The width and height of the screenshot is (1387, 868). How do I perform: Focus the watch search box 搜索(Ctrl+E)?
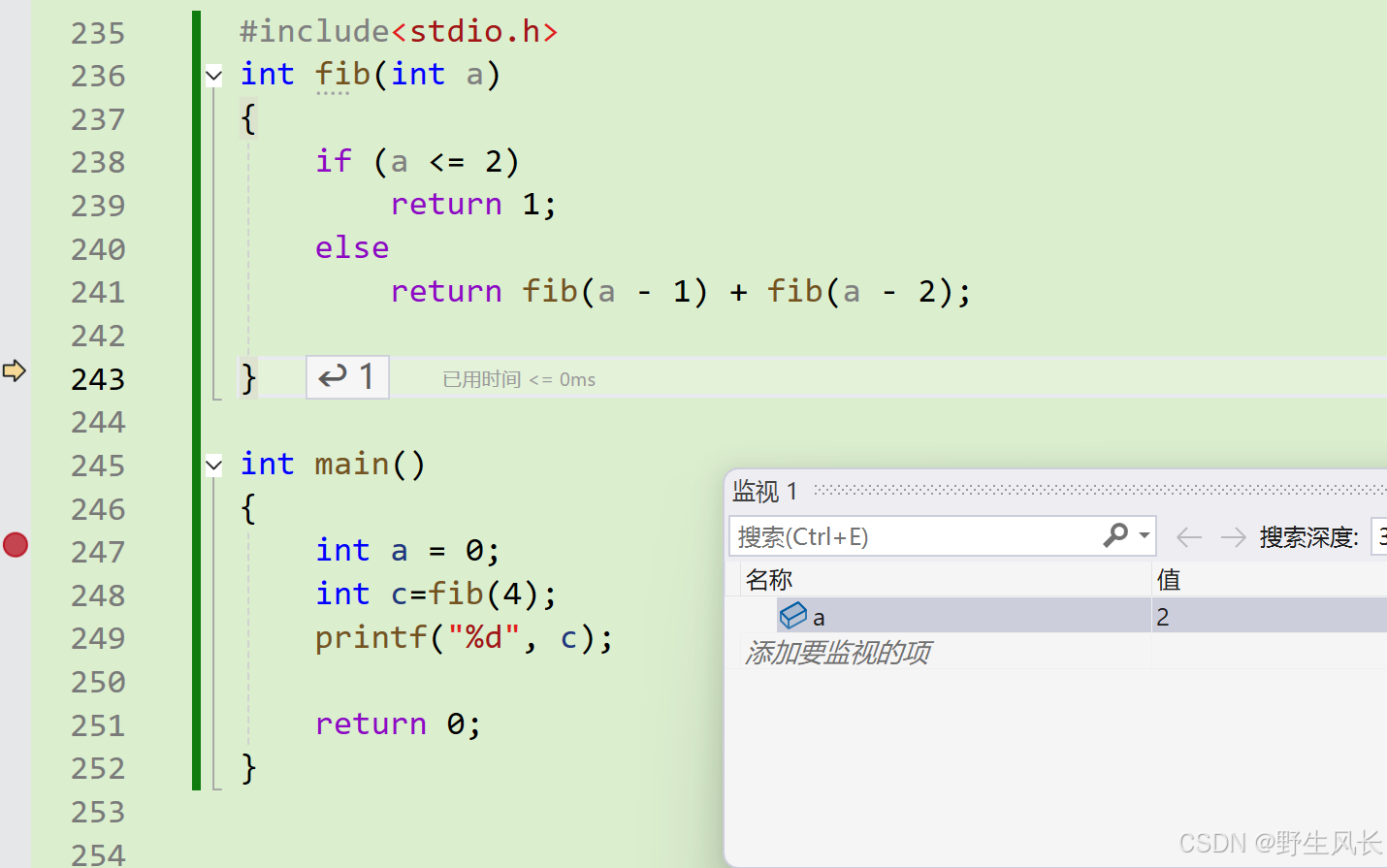click(x=915, y=536)
